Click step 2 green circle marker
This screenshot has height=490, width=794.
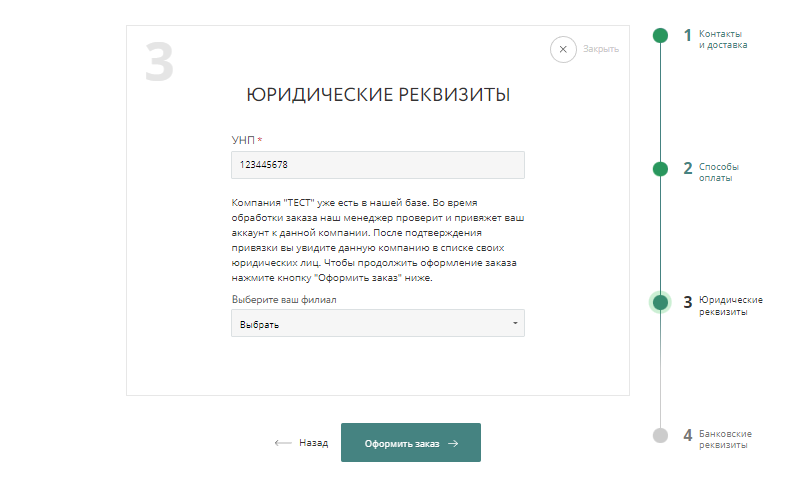coord(660,168)
